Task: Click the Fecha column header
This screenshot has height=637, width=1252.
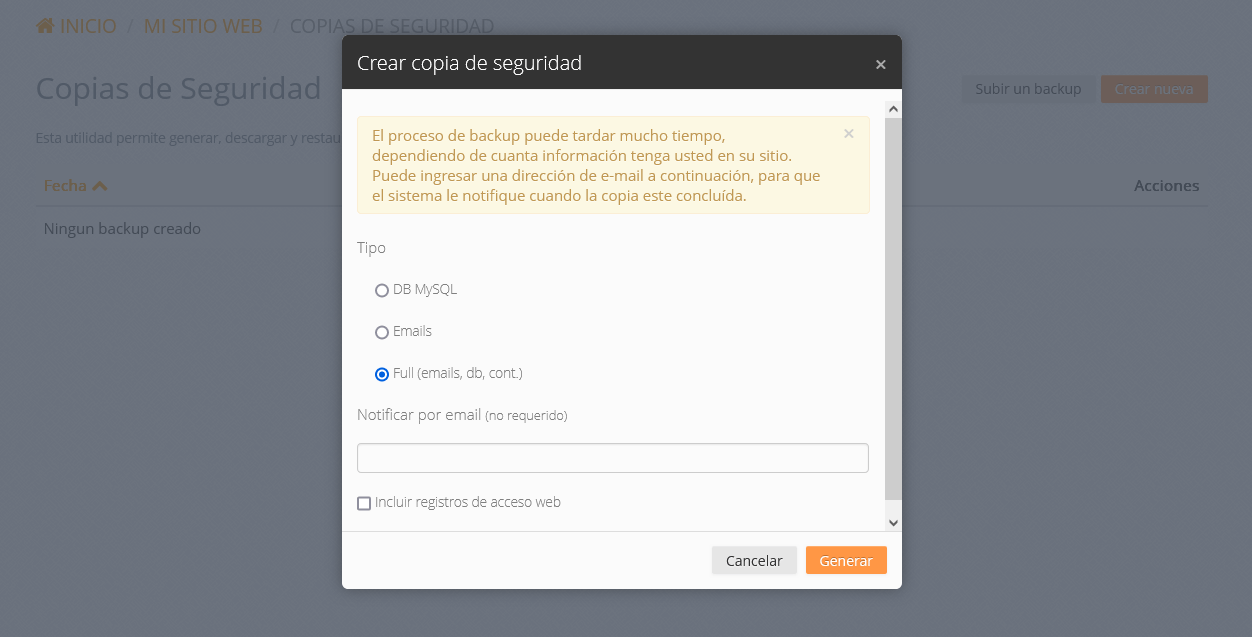Action: click(x=65, y=186)
